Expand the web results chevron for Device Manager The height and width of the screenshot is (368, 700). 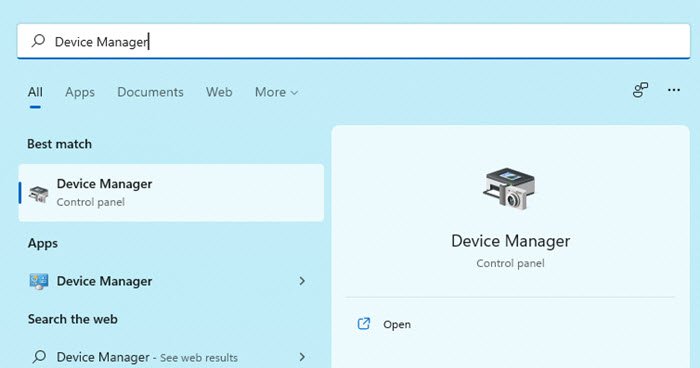[302, 357]
